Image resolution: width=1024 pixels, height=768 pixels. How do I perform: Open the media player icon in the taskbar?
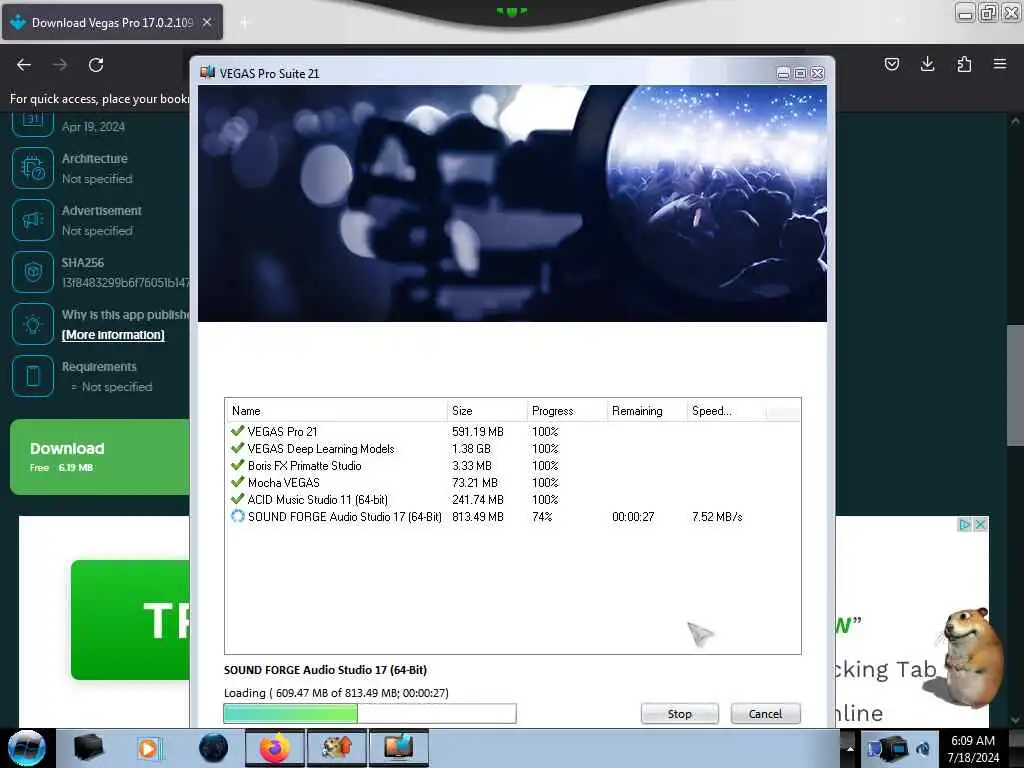[149, 748]
